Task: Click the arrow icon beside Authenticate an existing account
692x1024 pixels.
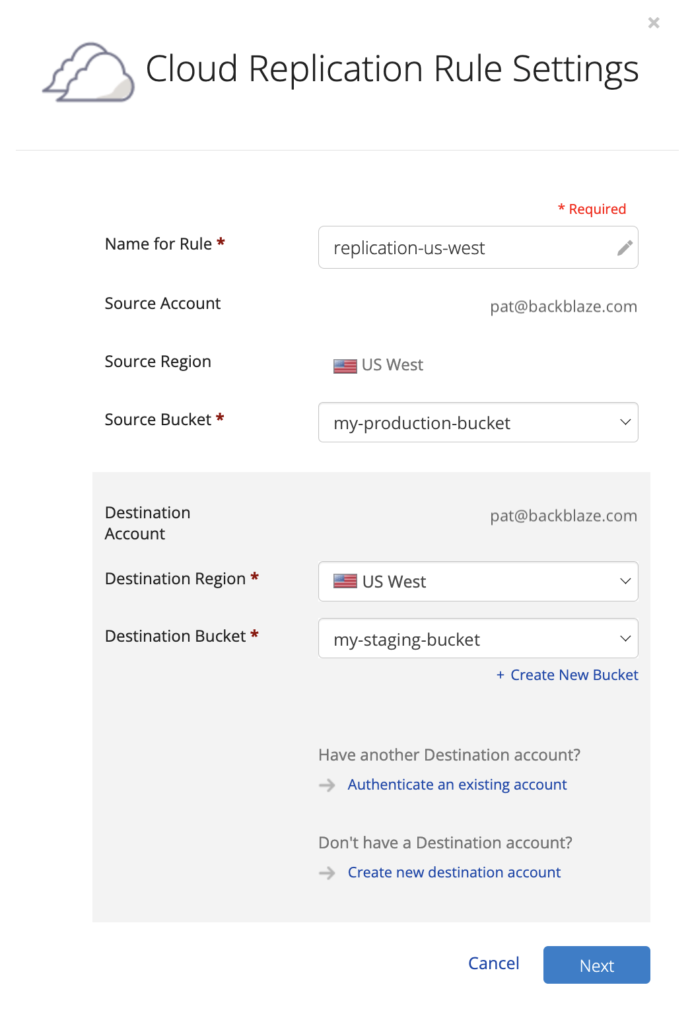Action: tap(327, 785)
